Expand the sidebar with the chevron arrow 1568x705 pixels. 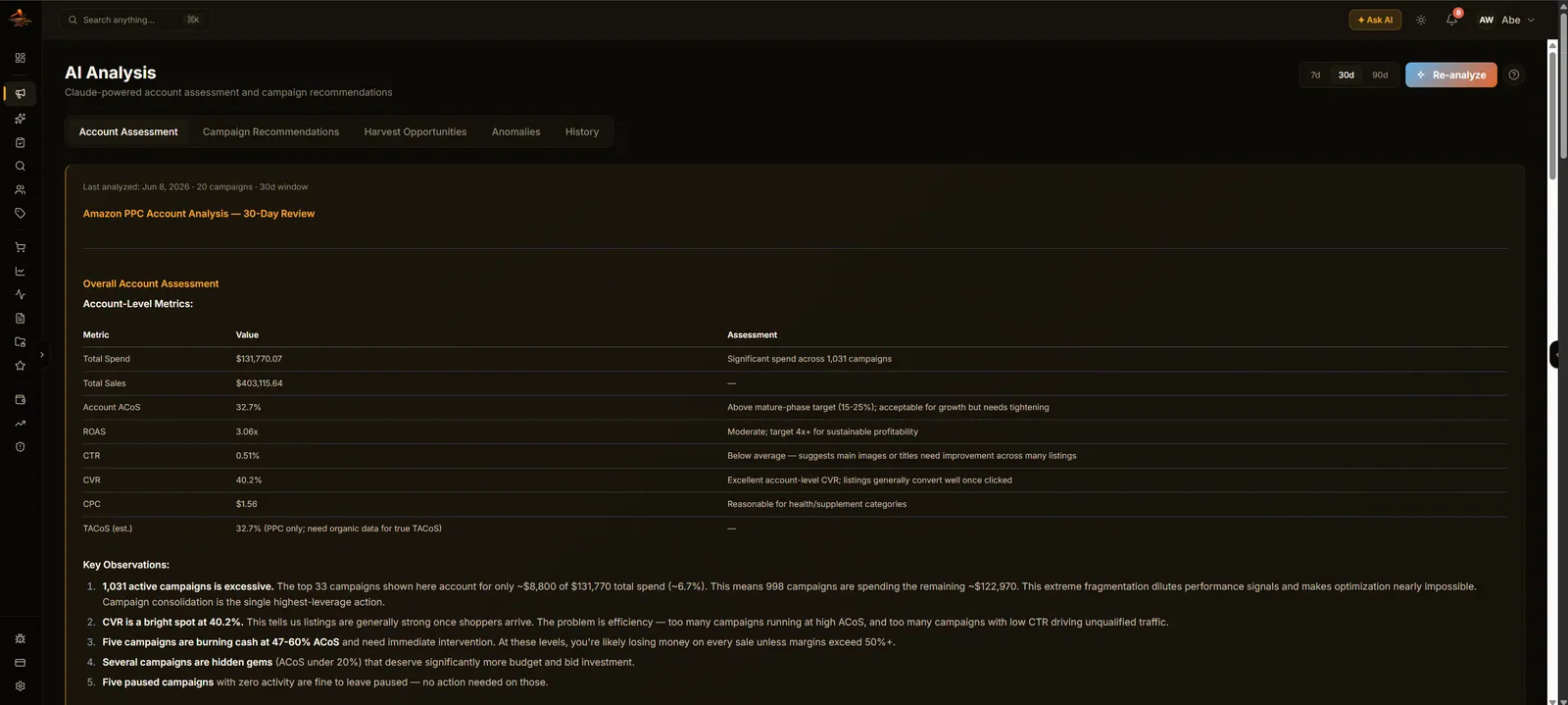tap(41, 354)
